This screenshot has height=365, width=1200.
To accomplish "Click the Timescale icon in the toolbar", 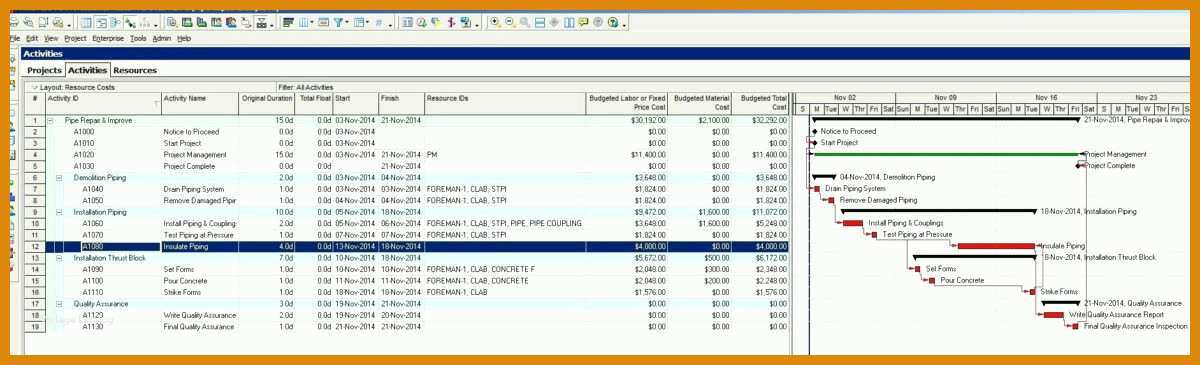I will point(324,21).
